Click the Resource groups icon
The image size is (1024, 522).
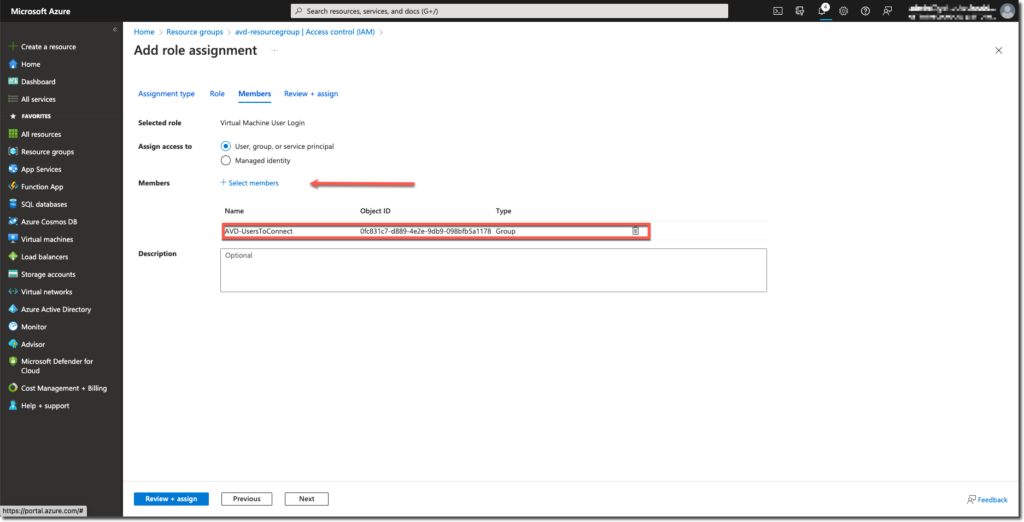tap(12, 152)
